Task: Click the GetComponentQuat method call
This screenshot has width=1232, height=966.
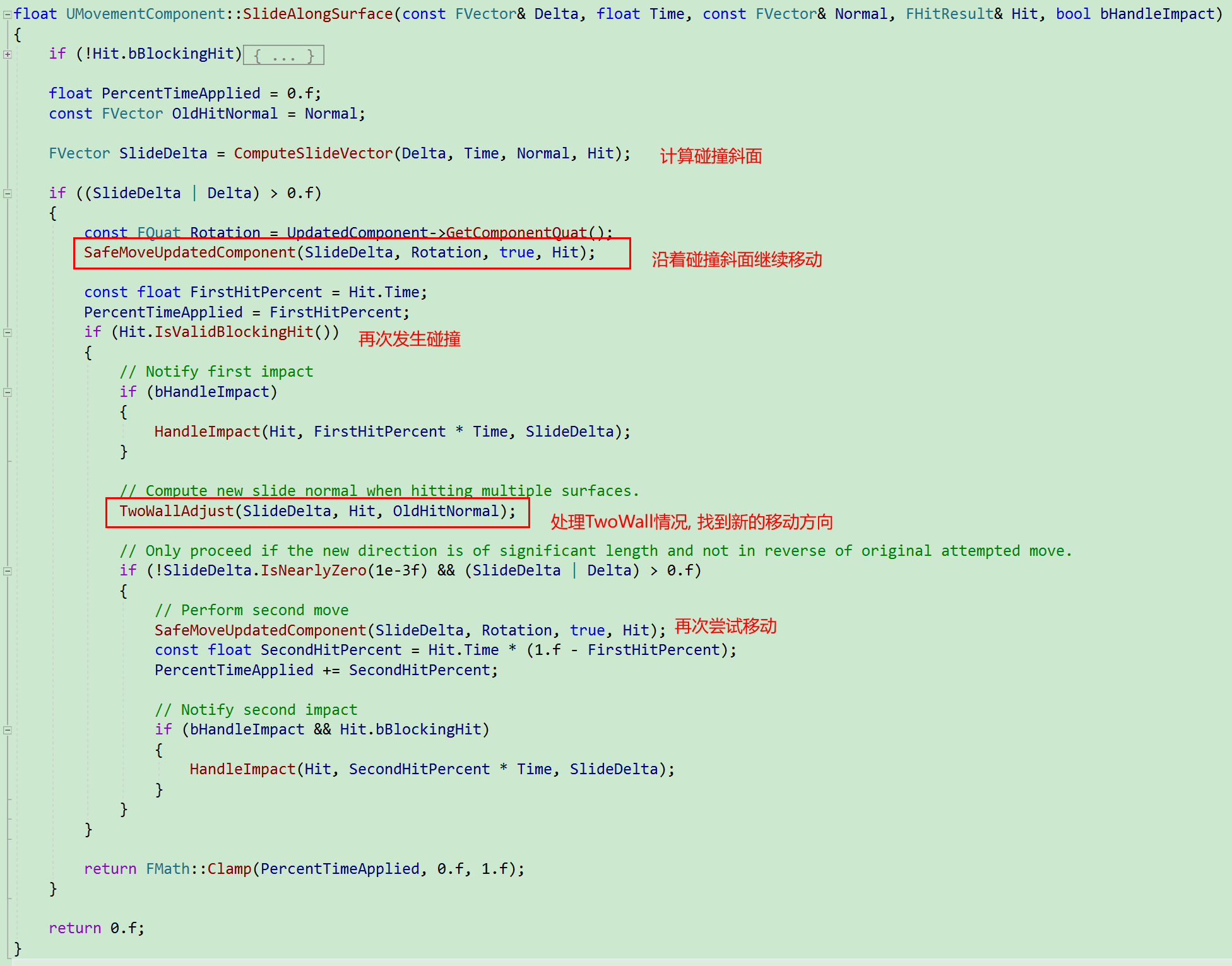Action: click(x=516, y=232)
